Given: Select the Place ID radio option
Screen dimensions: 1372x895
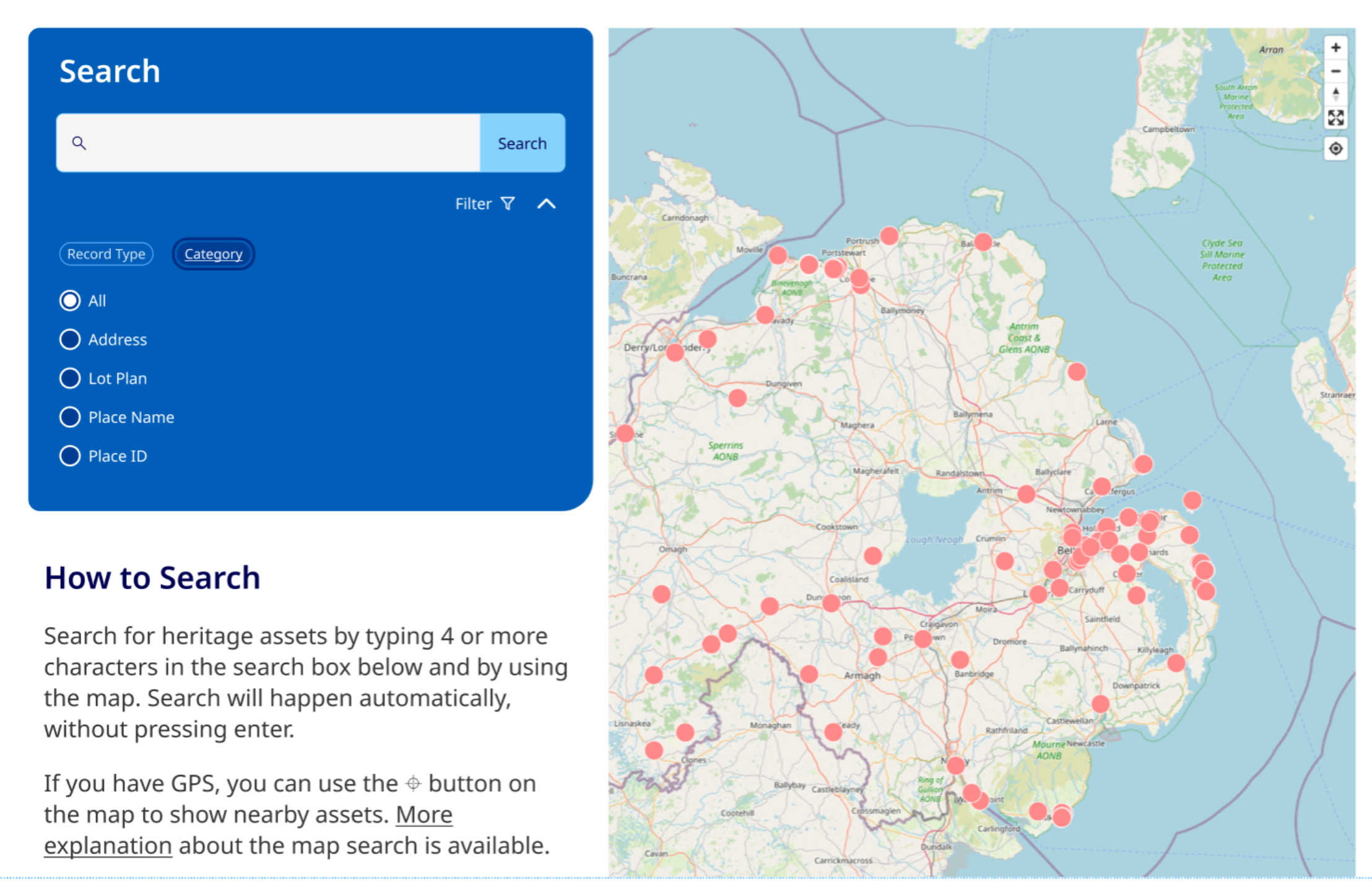Looking at the screenshot, I should click(70, 456).
